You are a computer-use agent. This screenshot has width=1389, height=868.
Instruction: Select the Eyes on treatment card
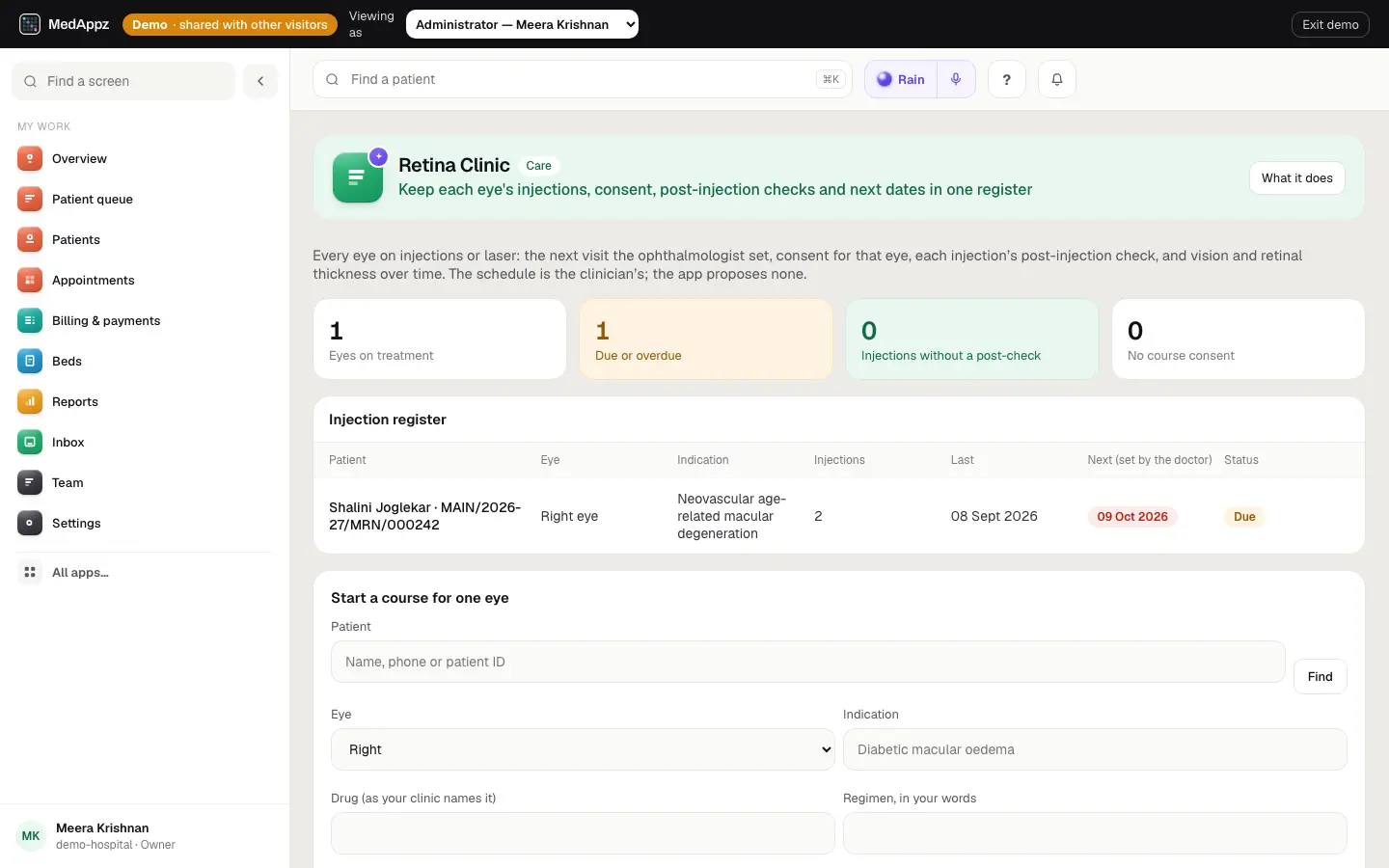pyautogui.click(x=440, y=339)
